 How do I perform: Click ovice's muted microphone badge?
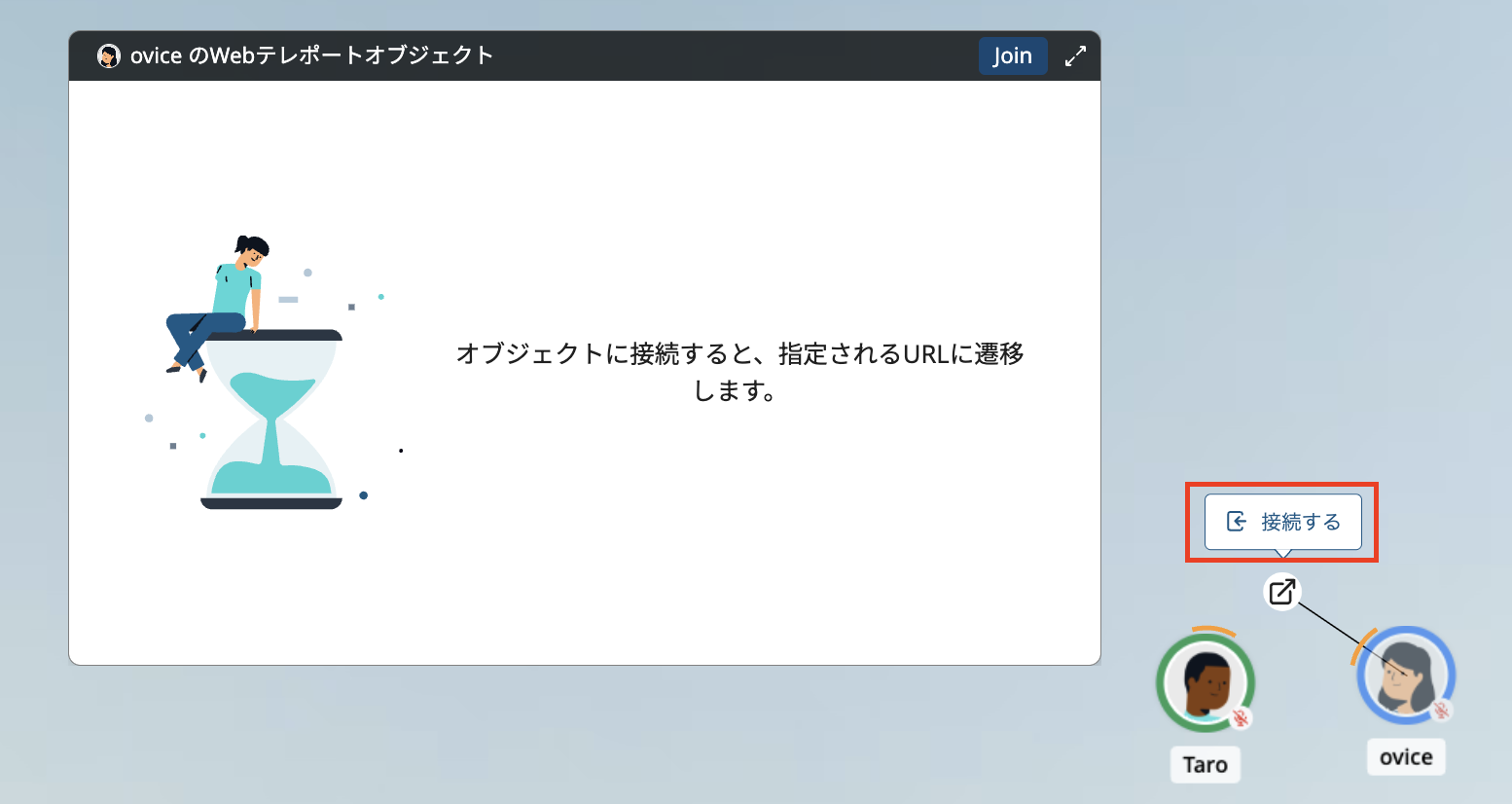[1441, 711]
